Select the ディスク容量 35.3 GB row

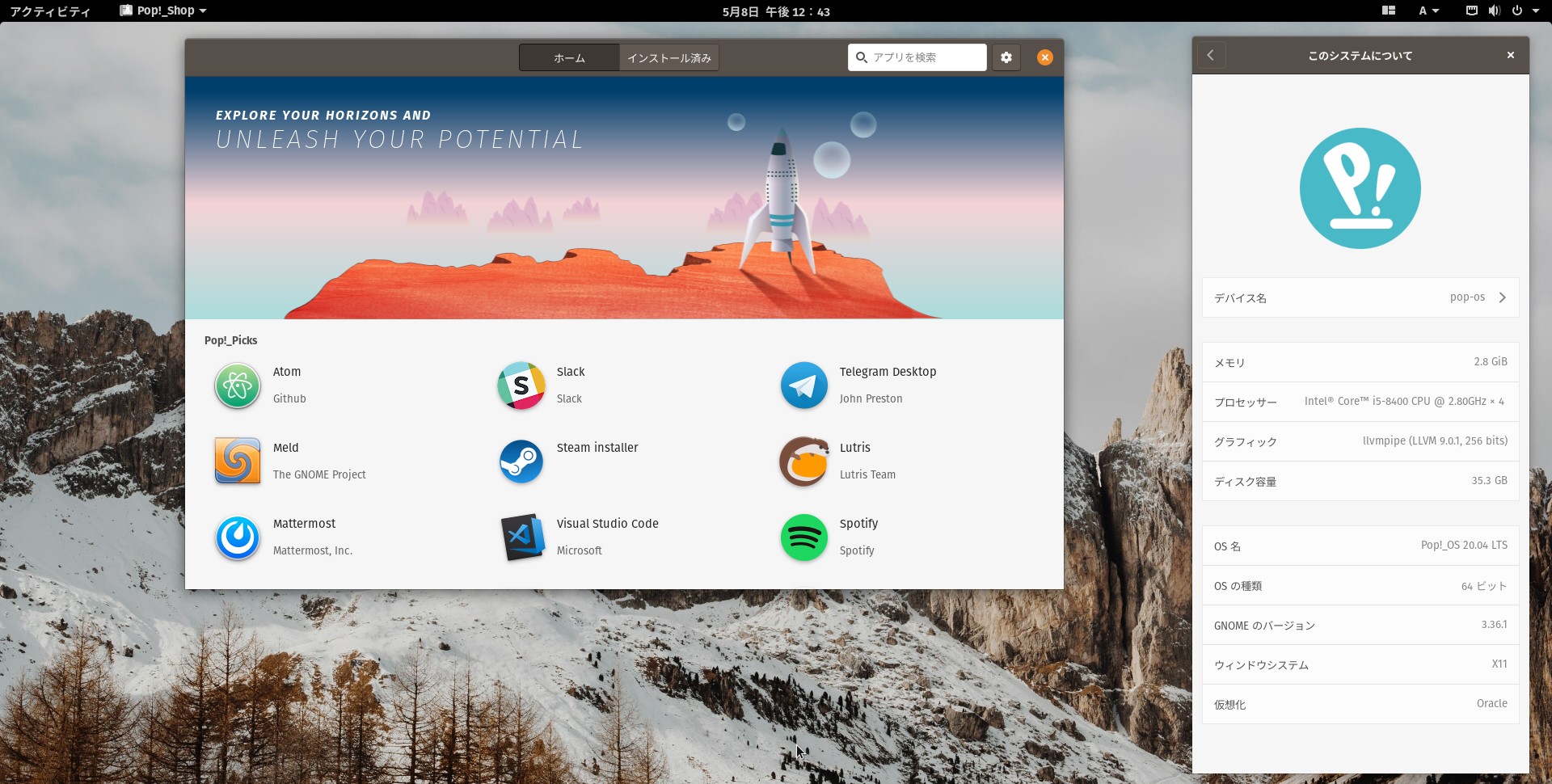pyautogui.click(x=1360, y=481)
